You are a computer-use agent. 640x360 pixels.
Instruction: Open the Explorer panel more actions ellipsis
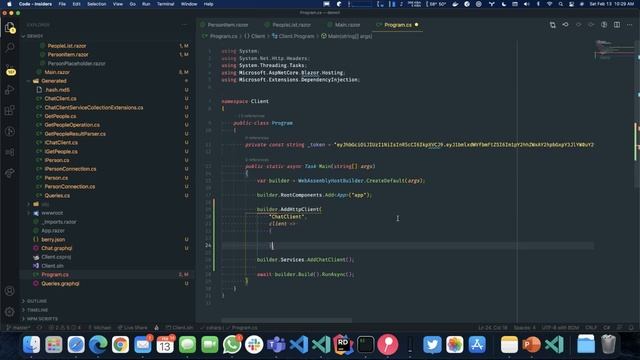(x=184, y=25)
